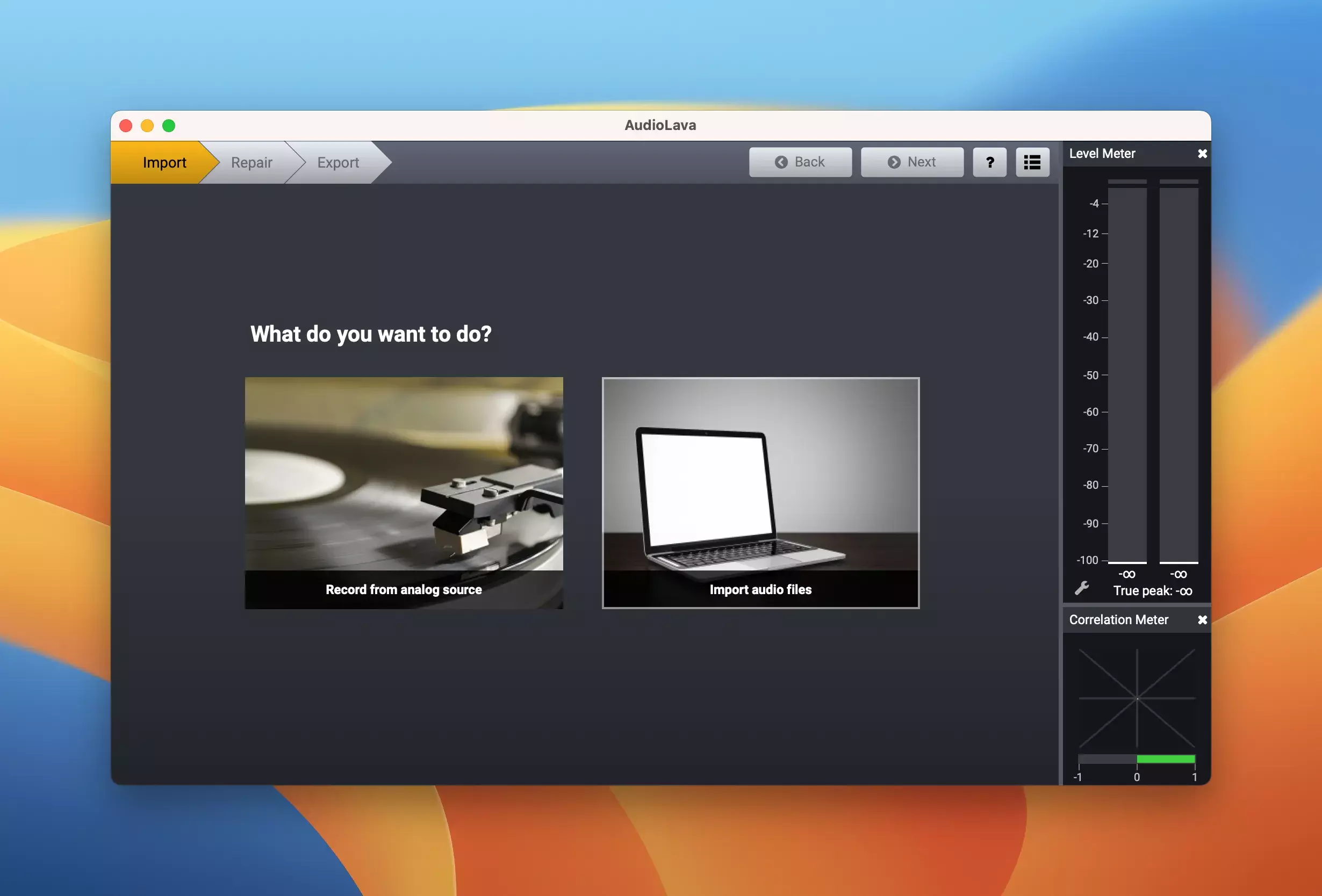Click the Back arrow button
This screenshot has height=896, width=1322.
point(800,163)
